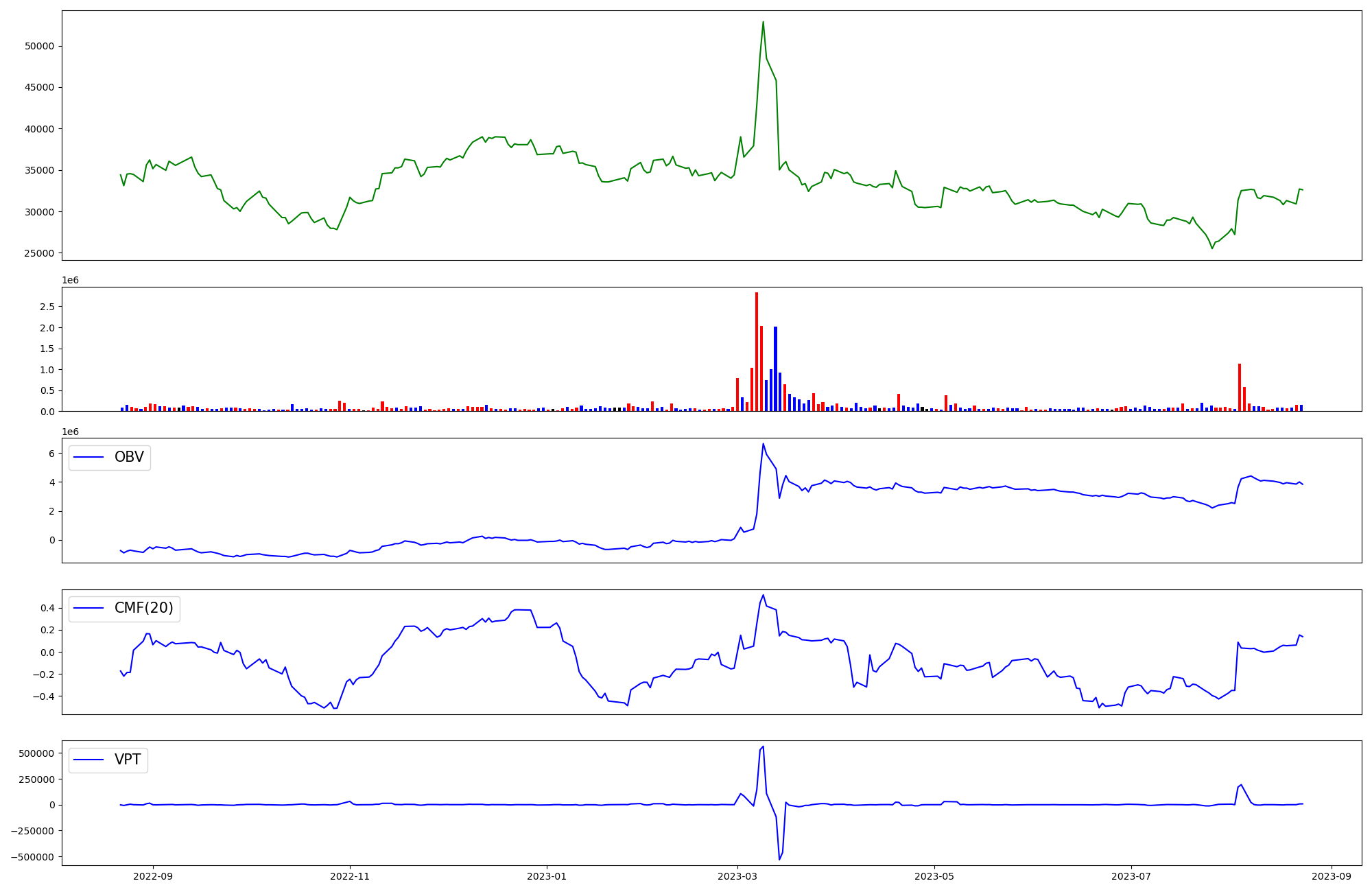Image resolution: width=1372 pixels, height=892 pixels.
Task: Click the blue line sample in CMF(20) legend
Action: click(x=88, y=609)
